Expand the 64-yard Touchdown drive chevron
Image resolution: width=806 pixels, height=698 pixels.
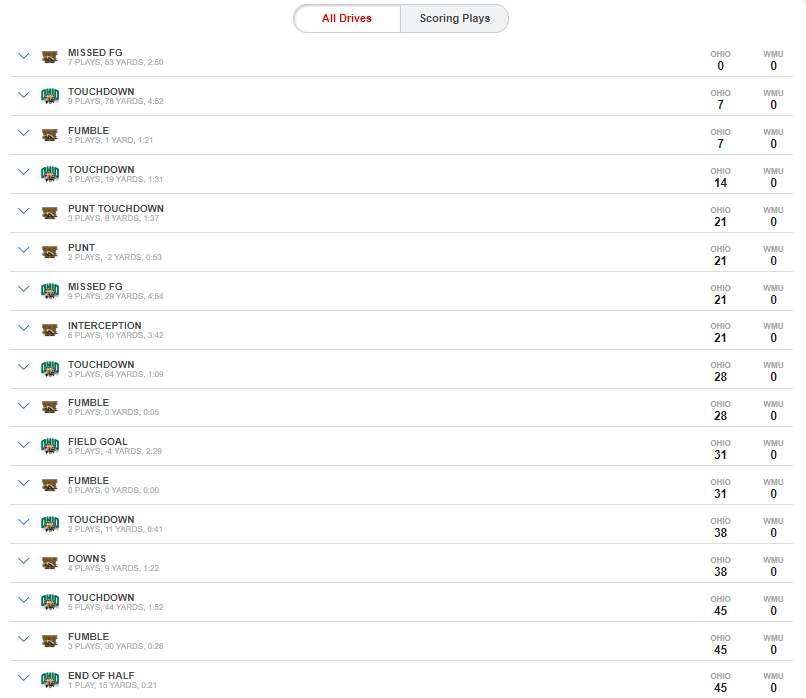pyautogui.click(x=24, y=366)
